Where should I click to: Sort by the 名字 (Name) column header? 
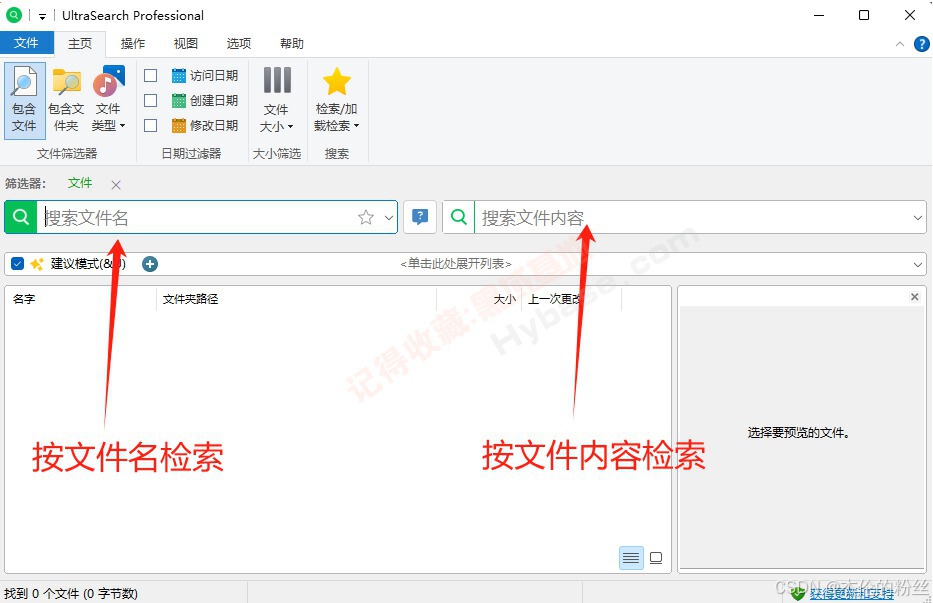click(24, 299)
